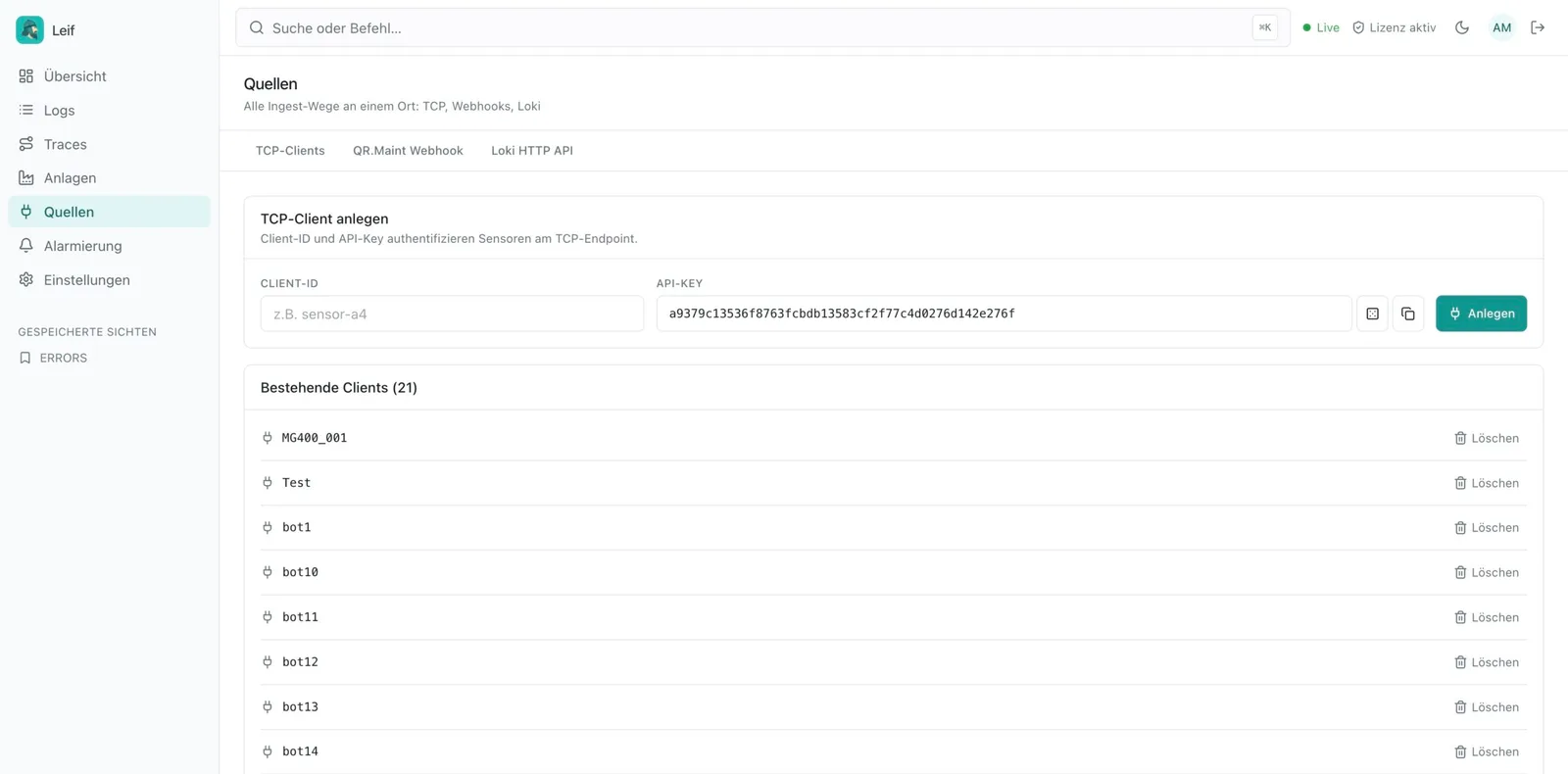
Task: Select the client name bot12
Action: [300, 662]
